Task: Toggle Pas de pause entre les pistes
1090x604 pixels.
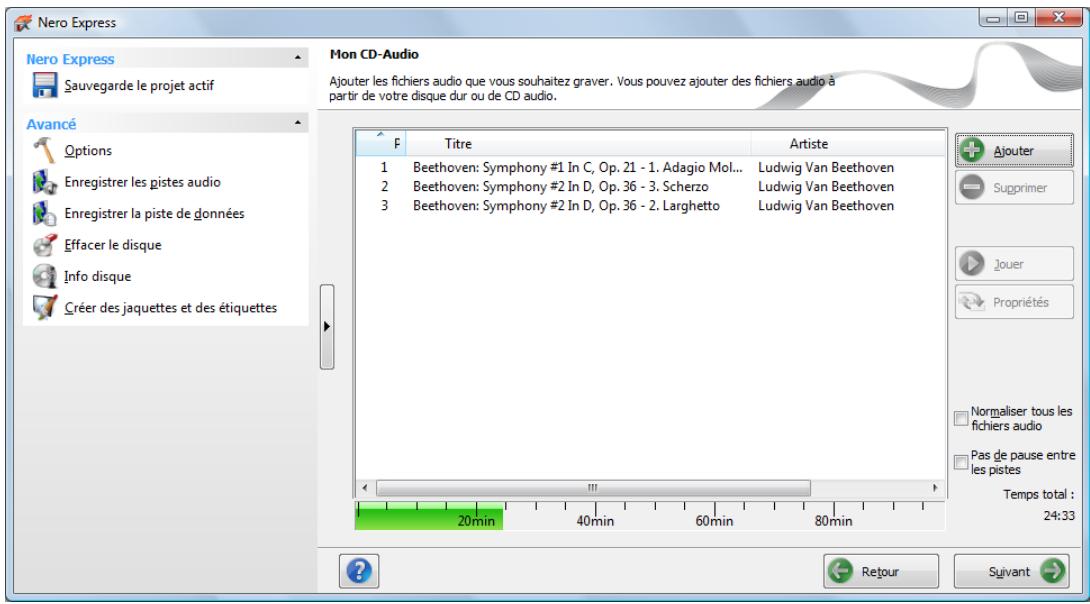Action: [x=961, y=462]
